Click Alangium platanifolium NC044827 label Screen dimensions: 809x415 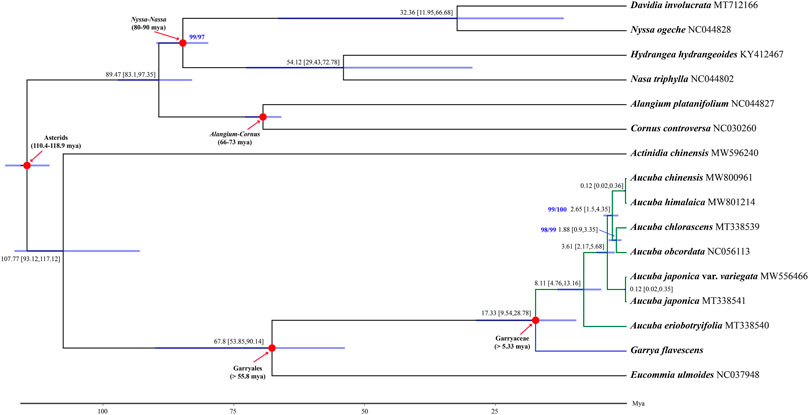pos(701,104)
